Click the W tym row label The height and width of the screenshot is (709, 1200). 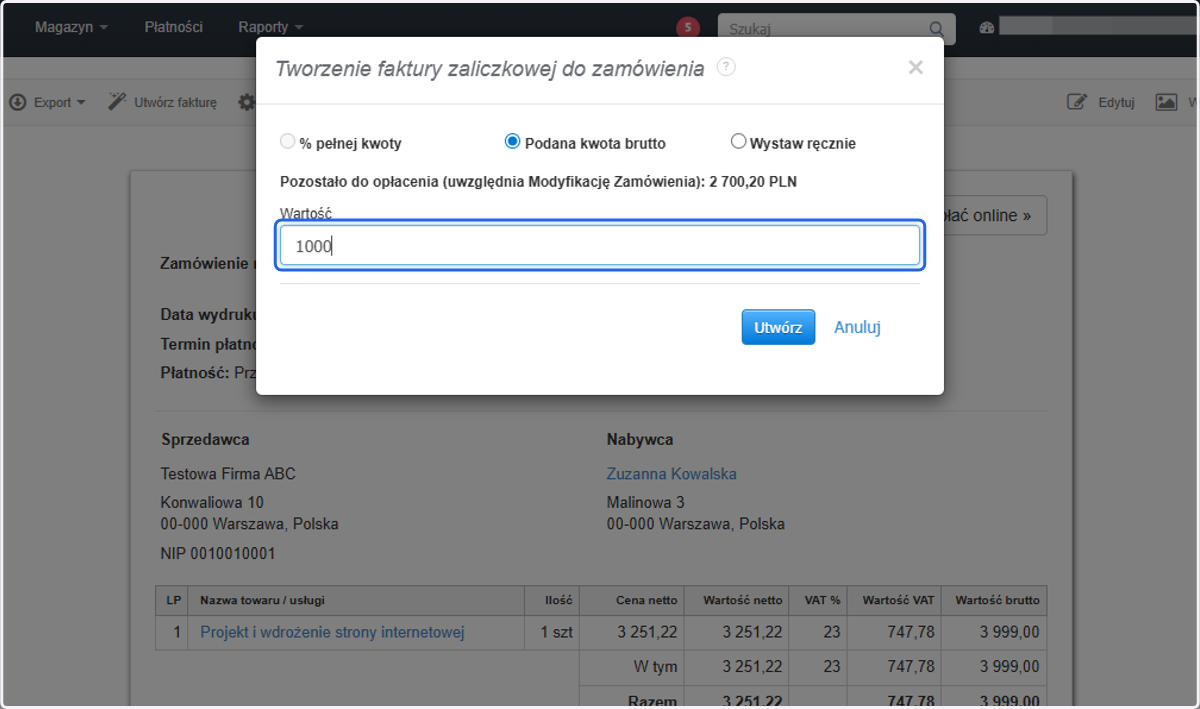pyautogui.click(x=658, y=666)
